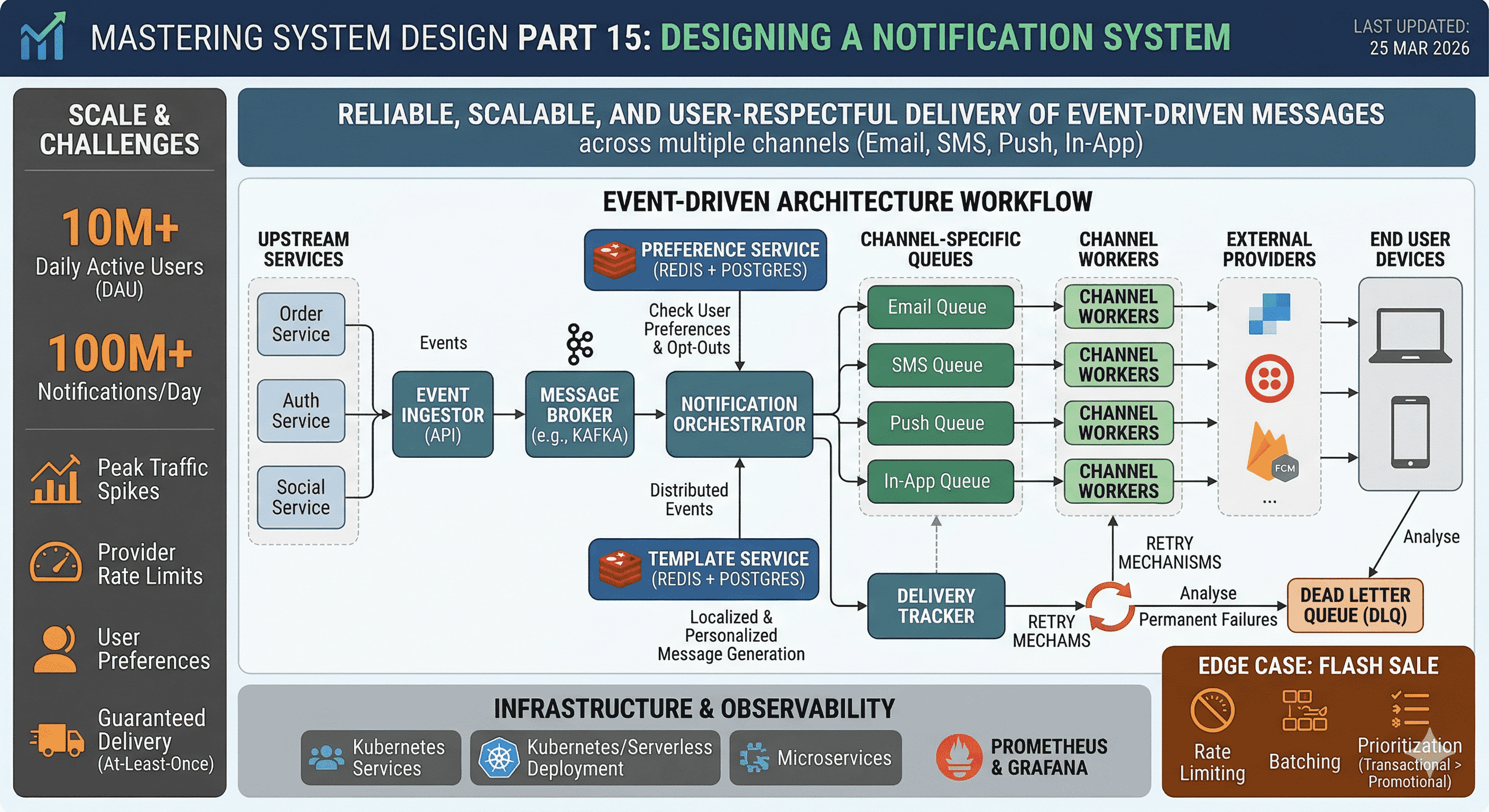
Task: Click the Guaranteed Delivery truck icon
Action: 57,740
